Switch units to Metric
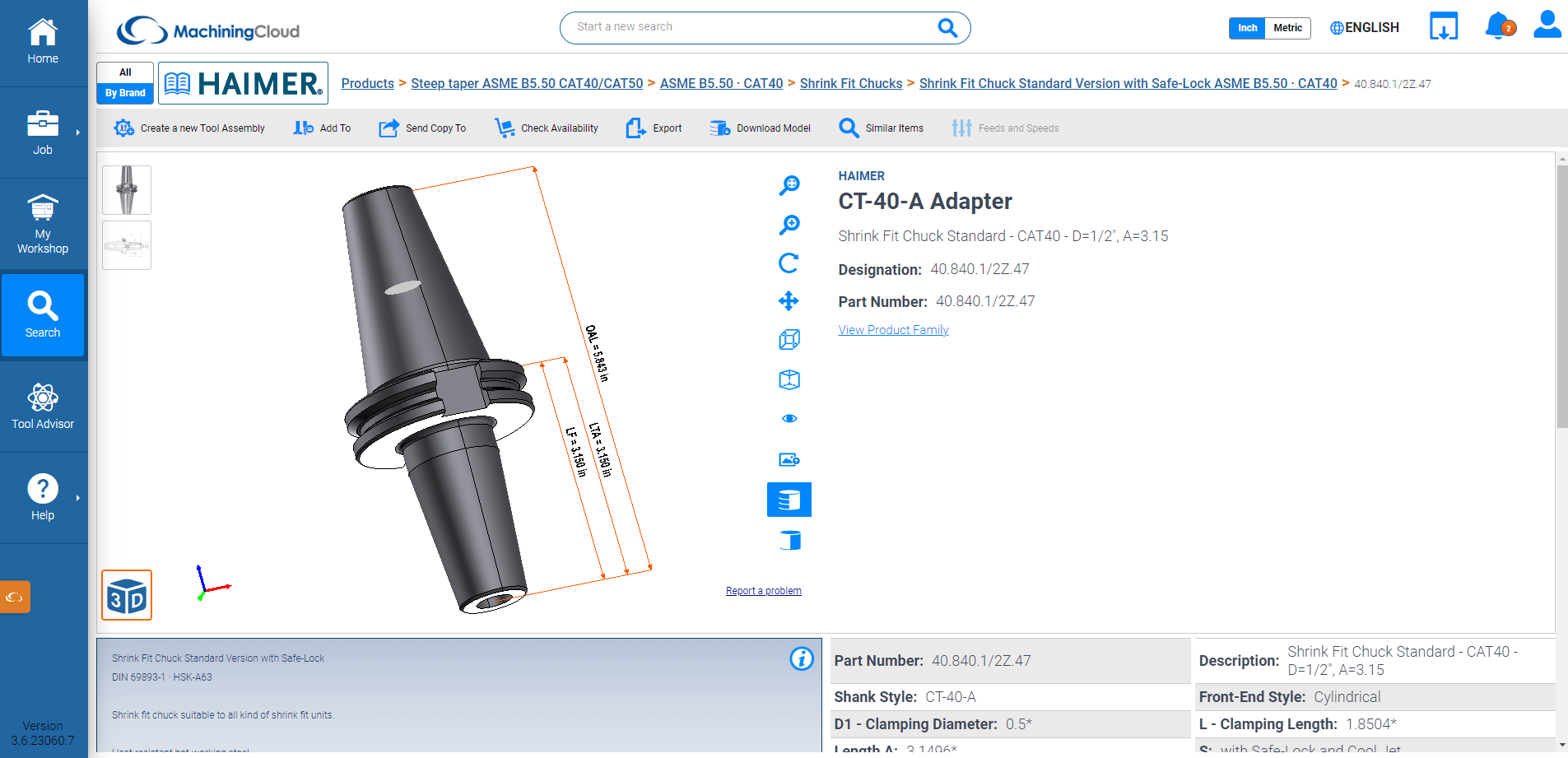The width and height of the screenshot is (1568, 758). (1287, 28)
